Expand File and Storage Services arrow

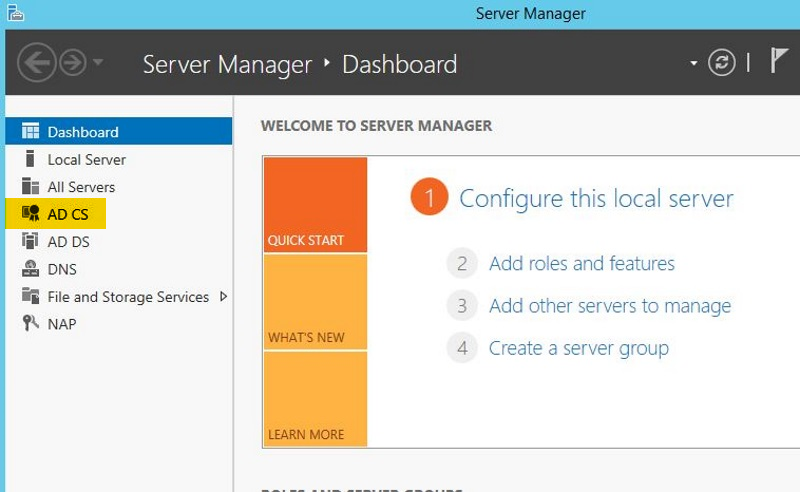click(x=223, y=296)
